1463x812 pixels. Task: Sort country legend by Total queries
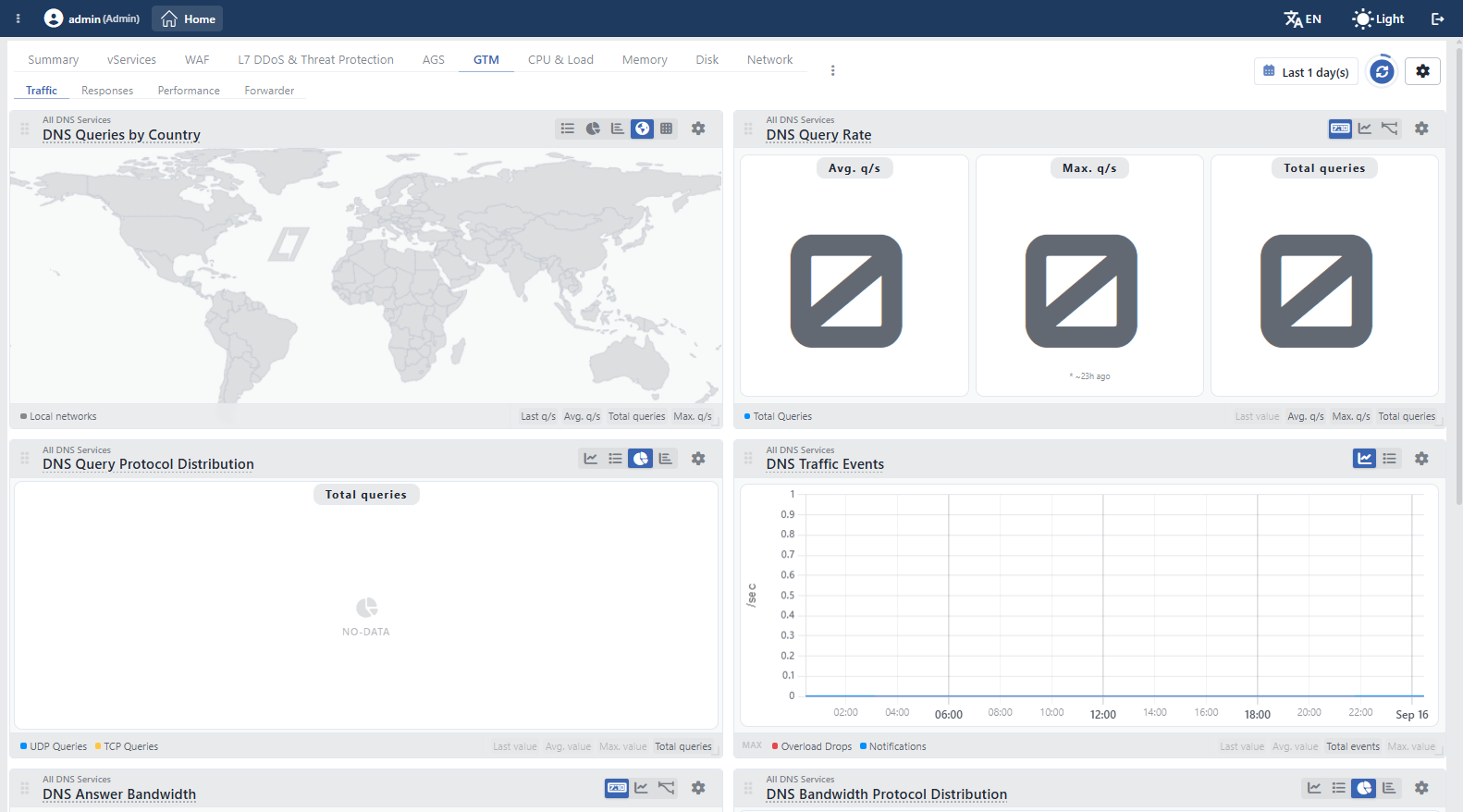pyautogui.click(x=636, y=416)
